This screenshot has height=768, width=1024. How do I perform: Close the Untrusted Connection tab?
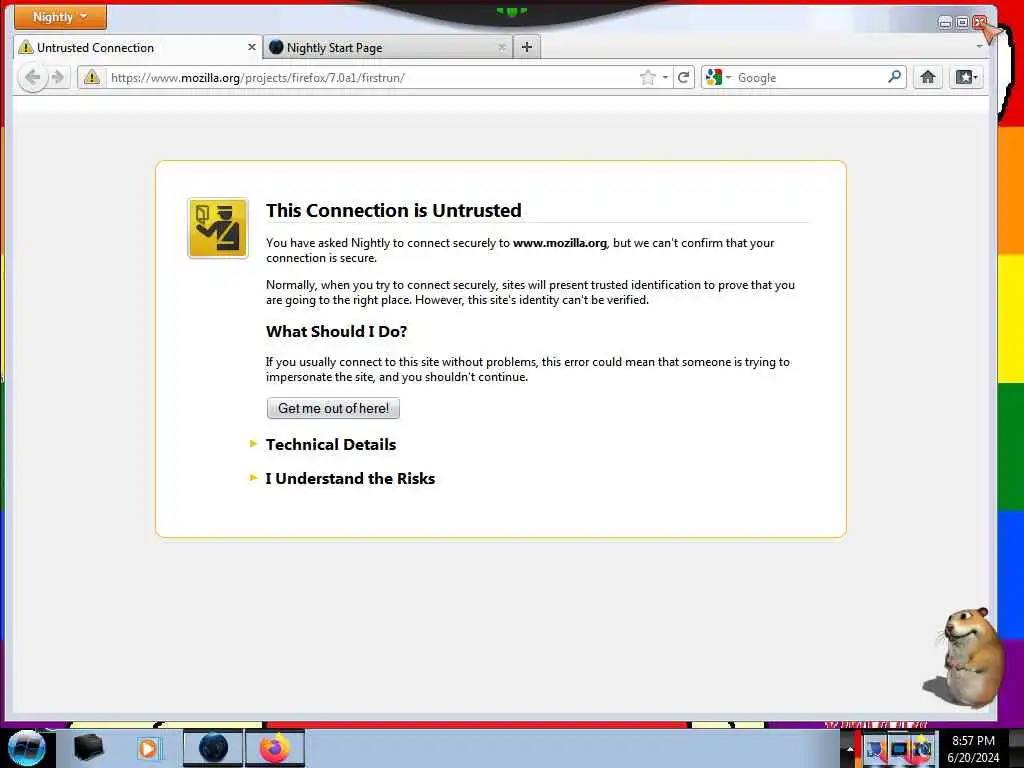tap(251, 47)
